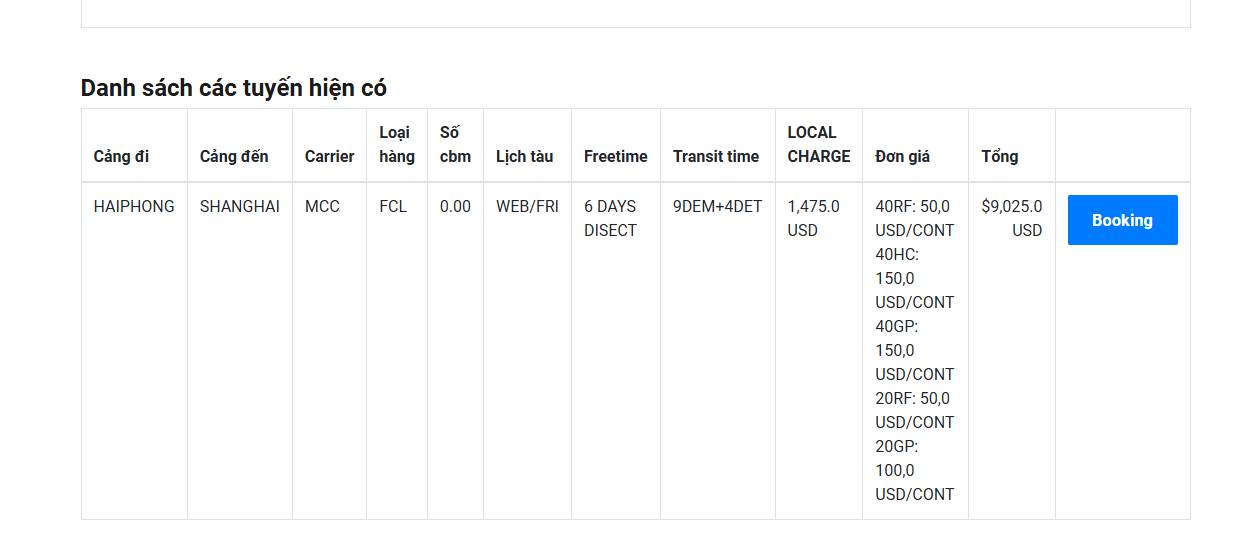Select the $9,025.0 USD total cell
The width and height of the screenshot is (1235, 553).
[1011, 218]
